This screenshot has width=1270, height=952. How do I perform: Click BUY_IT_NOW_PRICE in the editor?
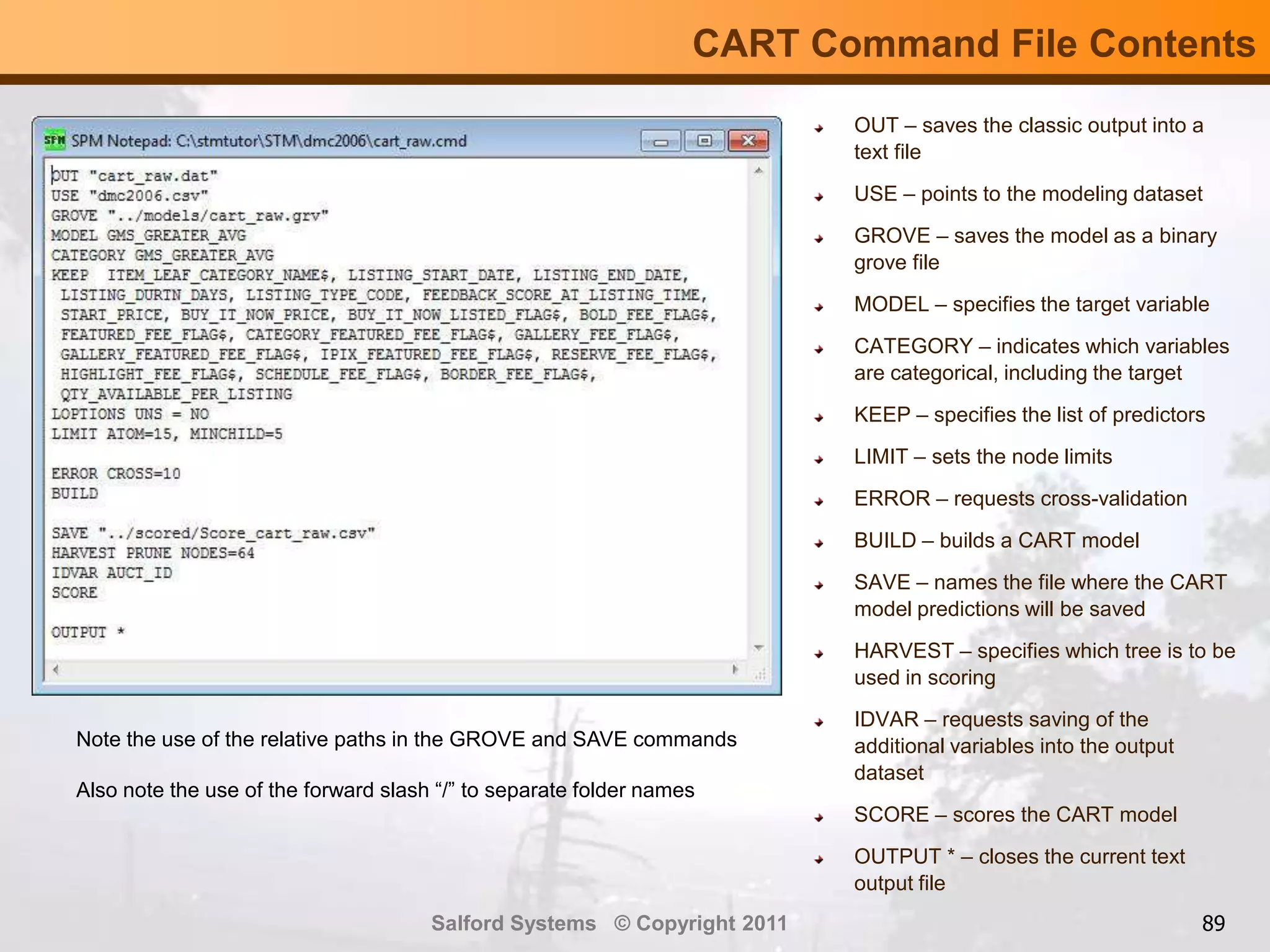[255, 315]
